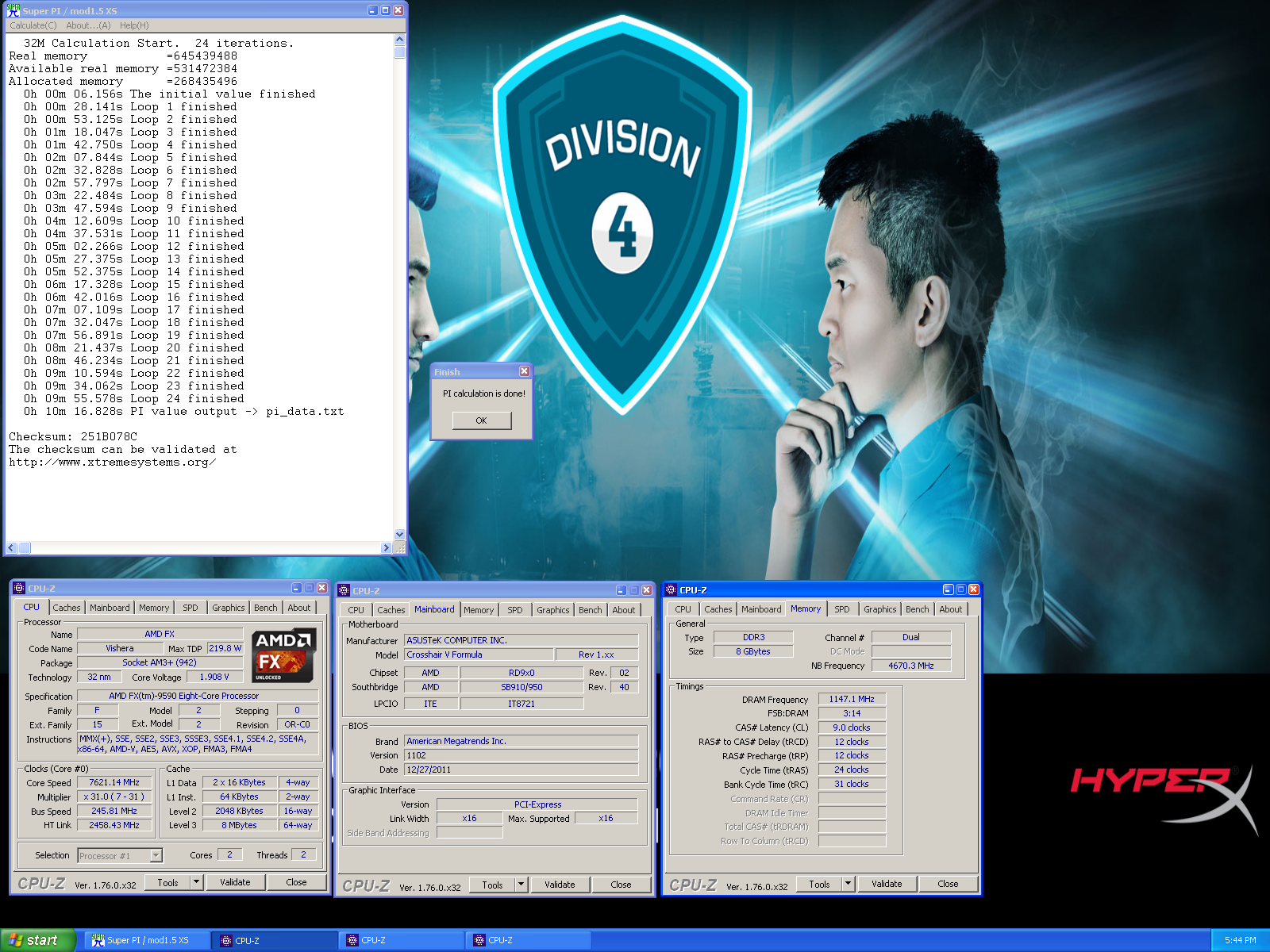Screen dimensions: 1270x952
Task: Click CPU-Z icon in CPU window title
Action: [x=20, y=588]
